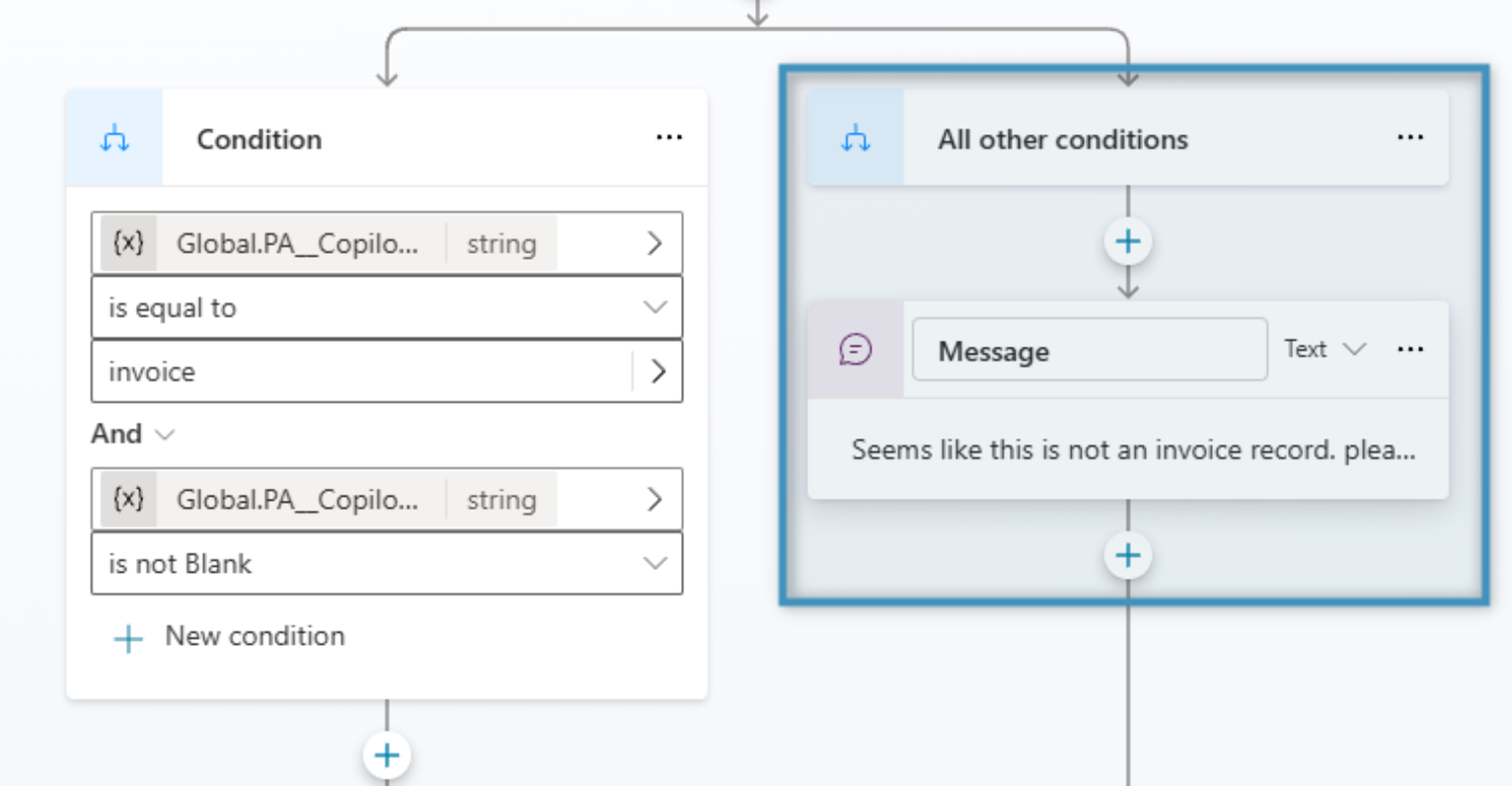
Task: Click the Condition node branch icon
Action: click(x=114, y=138)
